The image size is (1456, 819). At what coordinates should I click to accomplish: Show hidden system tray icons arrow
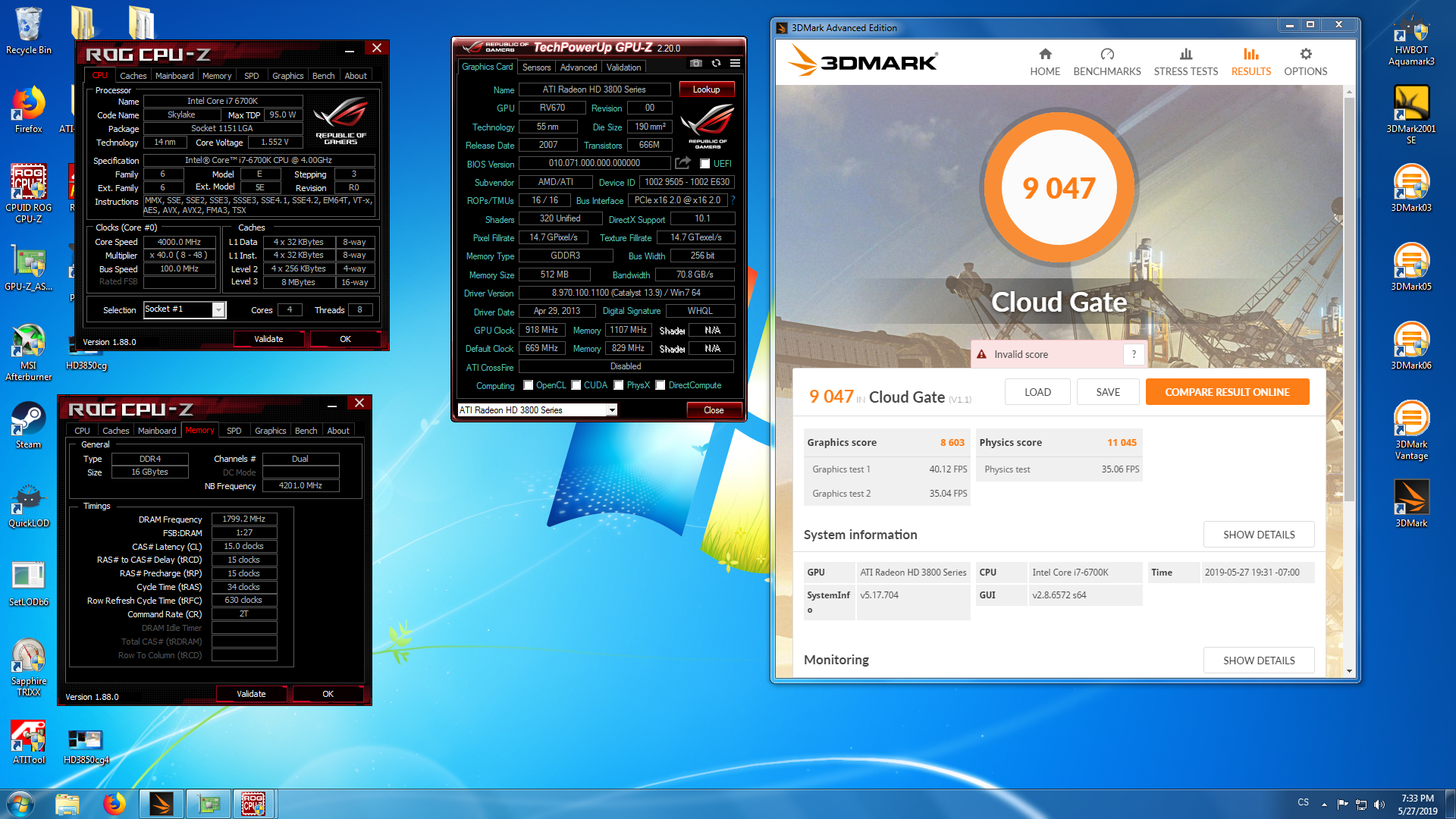coord(1324,804)
